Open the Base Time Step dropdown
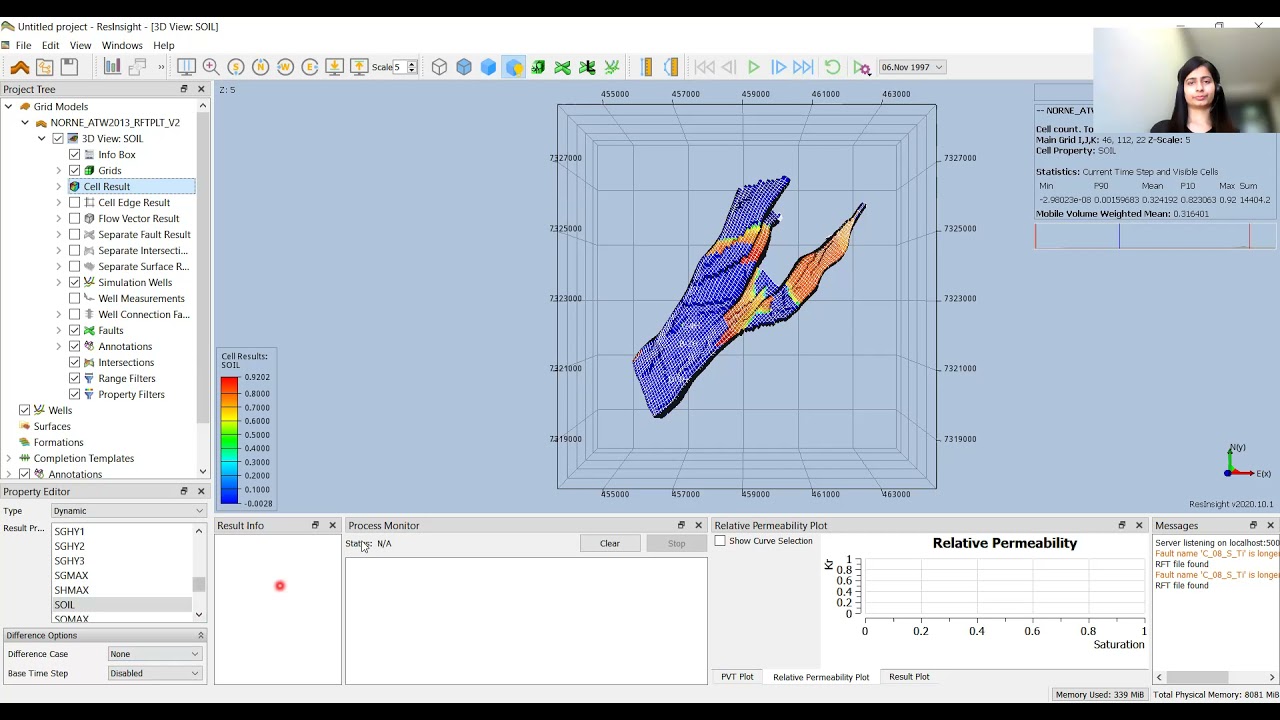Image resolution: width=1280 pixels, height=720 pixels. pyautogui.click(x=155, y=673)
